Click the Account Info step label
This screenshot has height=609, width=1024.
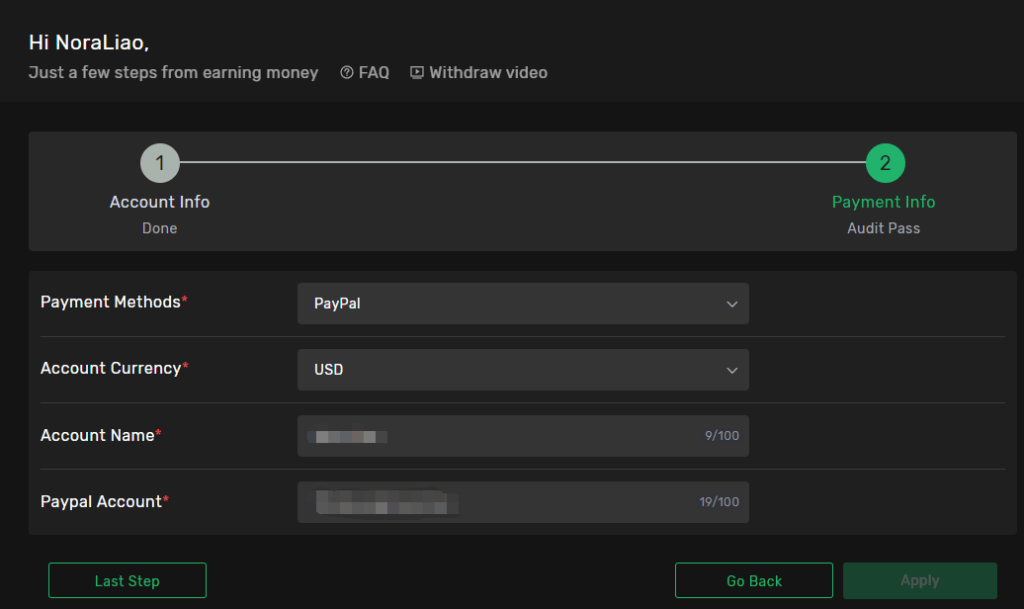point(159,202)
